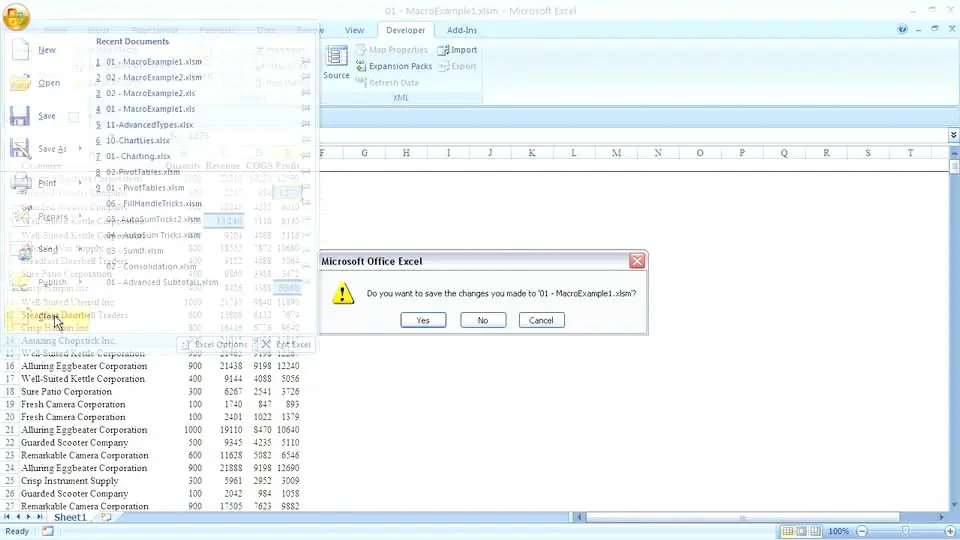
Task: Select column G header
Action: pyautogui.click(x=364, y=153)
